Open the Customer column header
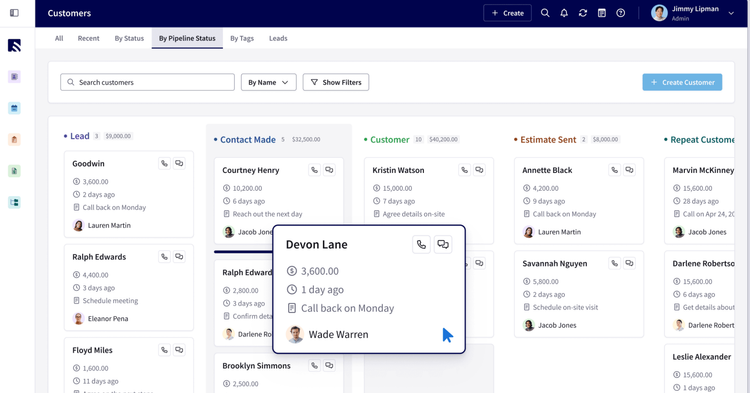The height and width of the screenshot is (393, 750). [390, 140]
